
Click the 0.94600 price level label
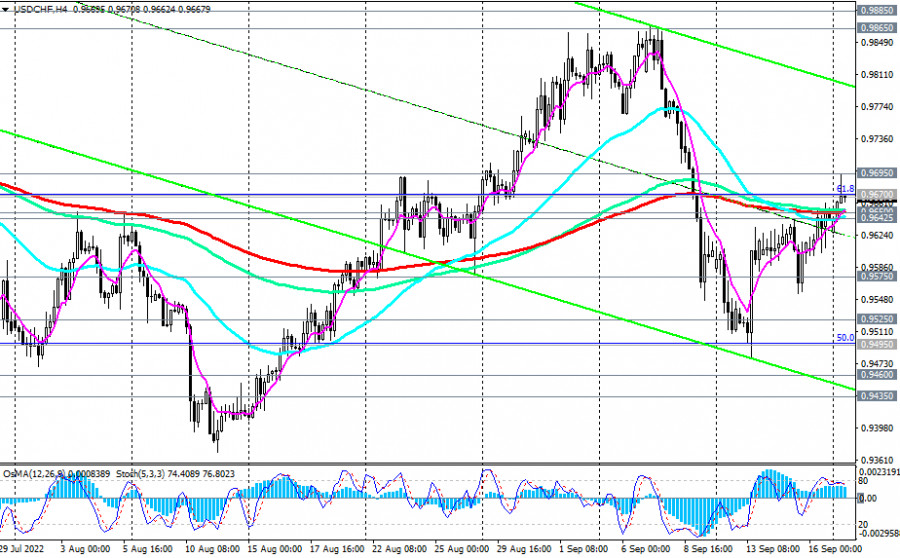877,374
